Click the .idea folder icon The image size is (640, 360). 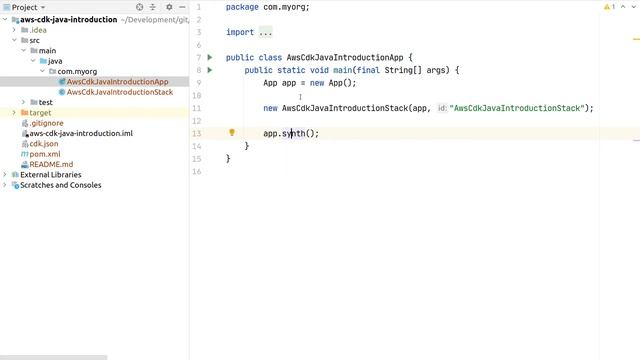click(24, 30)
